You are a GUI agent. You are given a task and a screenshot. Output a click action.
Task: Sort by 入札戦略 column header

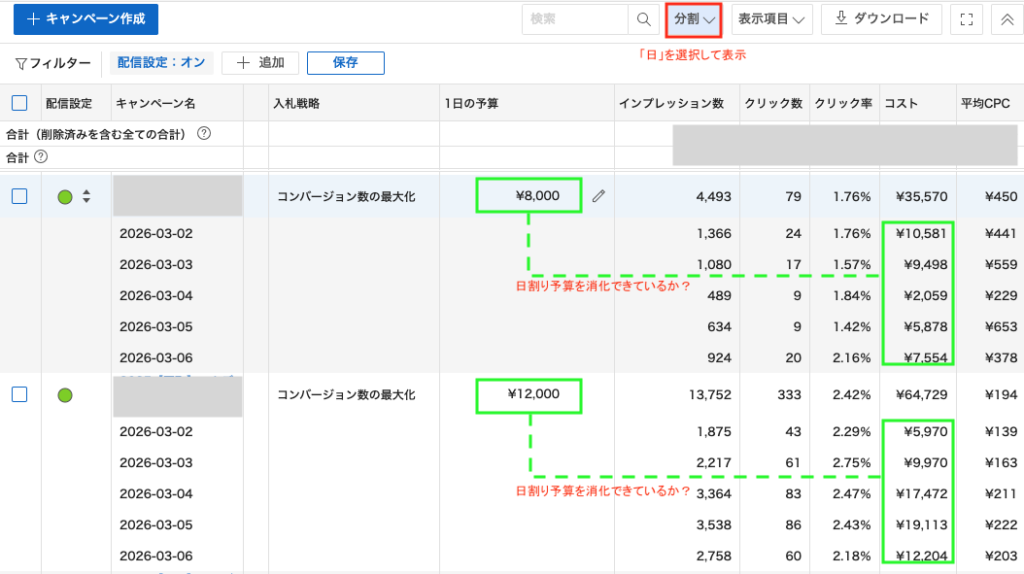click(296, 103)
